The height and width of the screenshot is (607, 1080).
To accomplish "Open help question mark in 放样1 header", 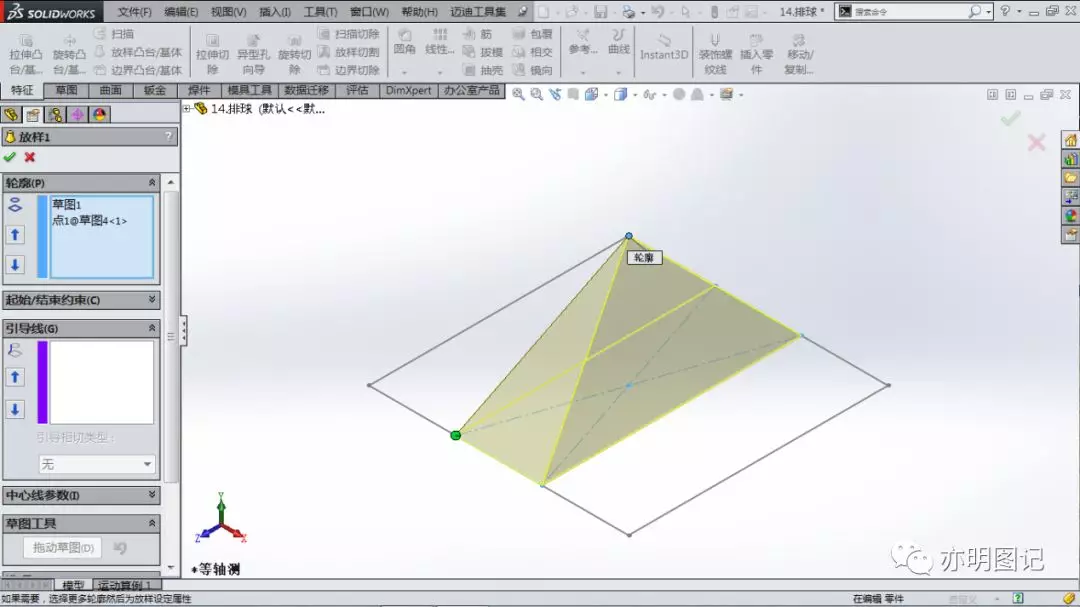I will [x=168, y=136].
